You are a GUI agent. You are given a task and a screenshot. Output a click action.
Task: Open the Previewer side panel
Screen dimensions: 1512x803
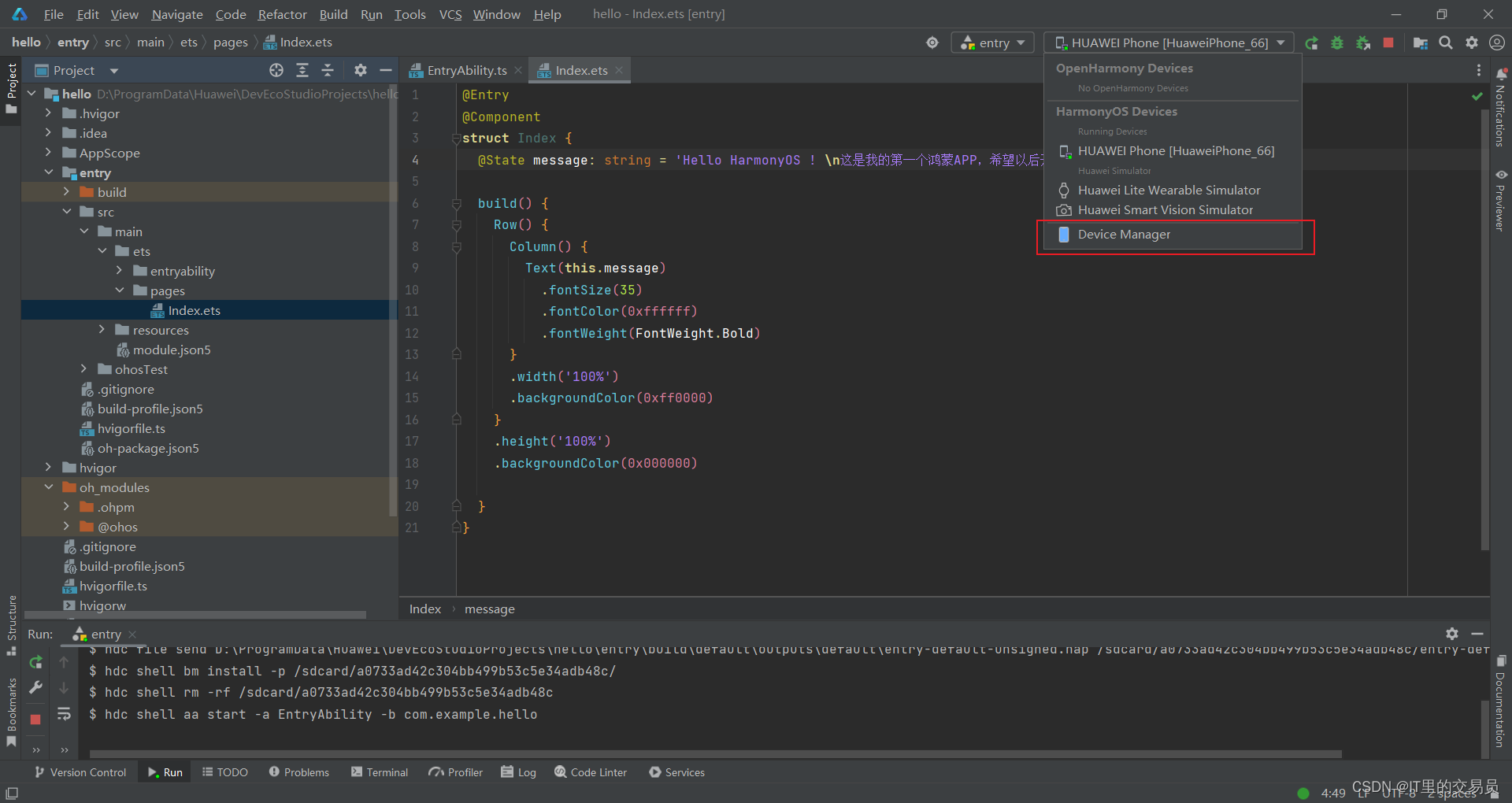[1500, 200]
